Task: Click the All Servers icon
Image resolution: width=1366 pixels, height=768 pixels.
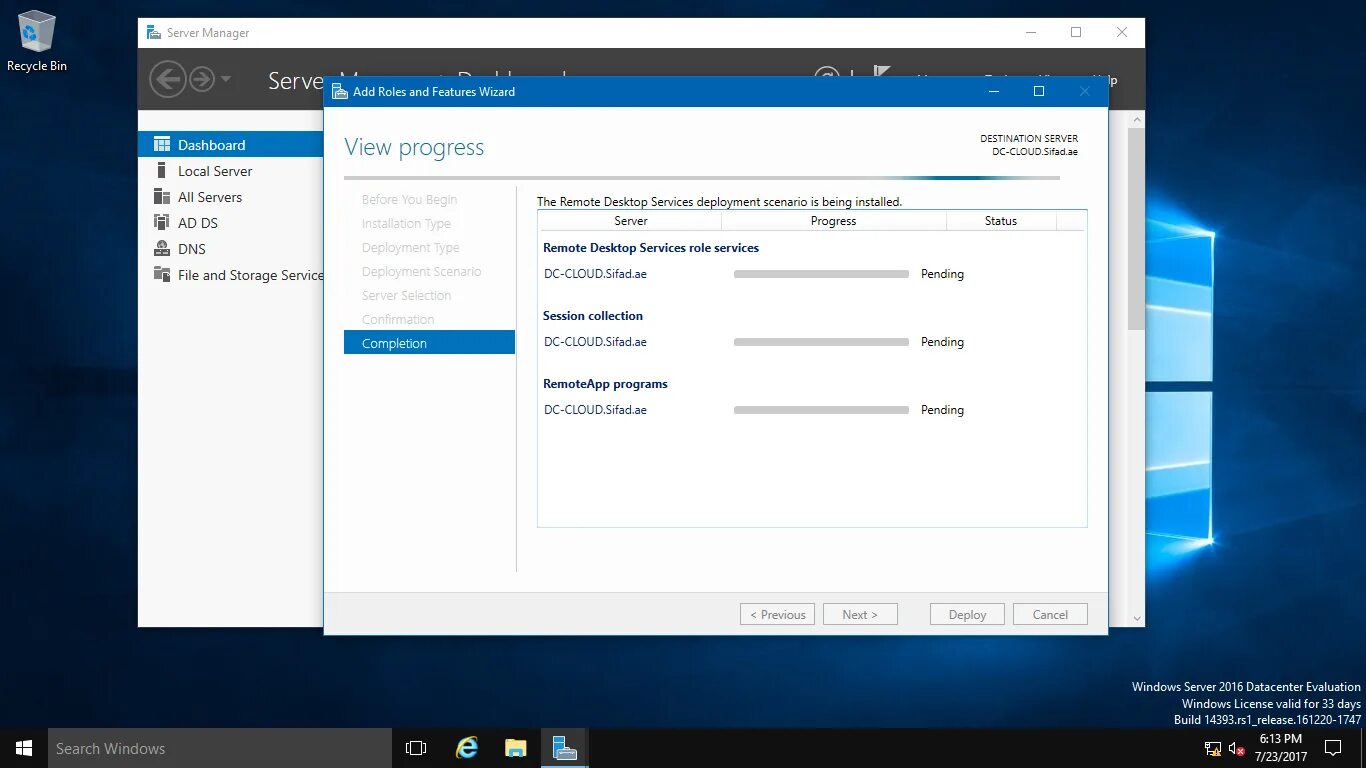Action: pyautogui.click(x=161, y=197)
